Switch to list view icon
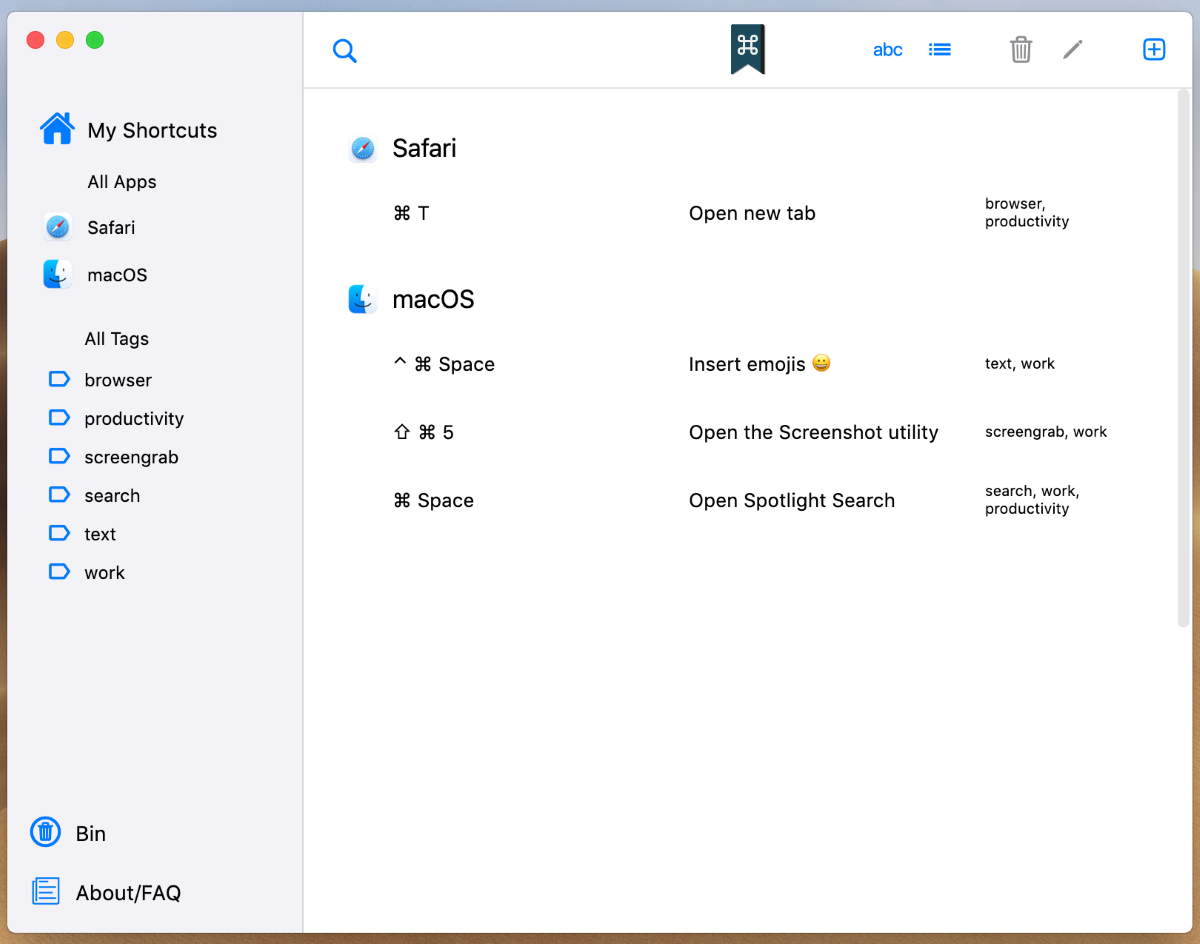Image resolution: width=1200 pixels, height=944 pixels. [x=940, y=50]
